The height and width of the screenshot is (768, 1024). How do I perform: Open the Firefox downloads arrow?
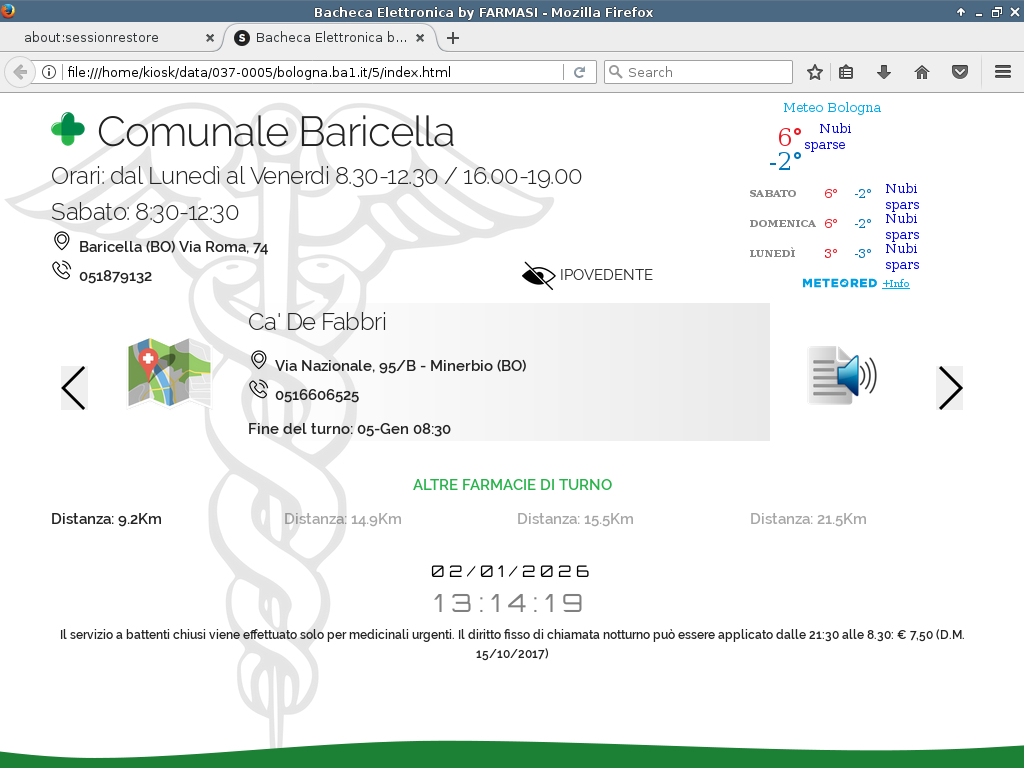click(884, 72)
